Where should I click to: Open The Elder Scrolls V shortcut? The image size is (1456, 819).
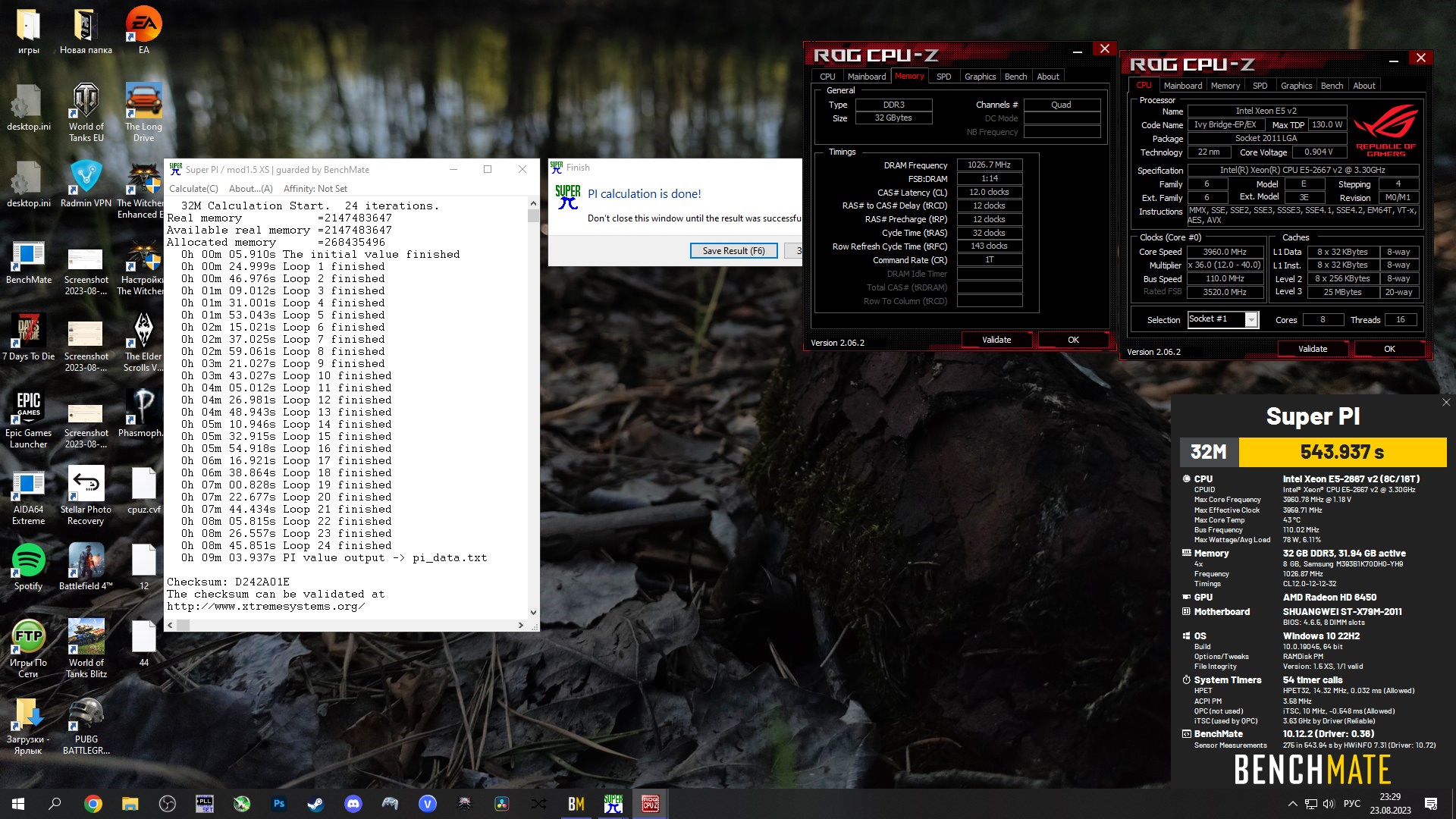(143, 343)
